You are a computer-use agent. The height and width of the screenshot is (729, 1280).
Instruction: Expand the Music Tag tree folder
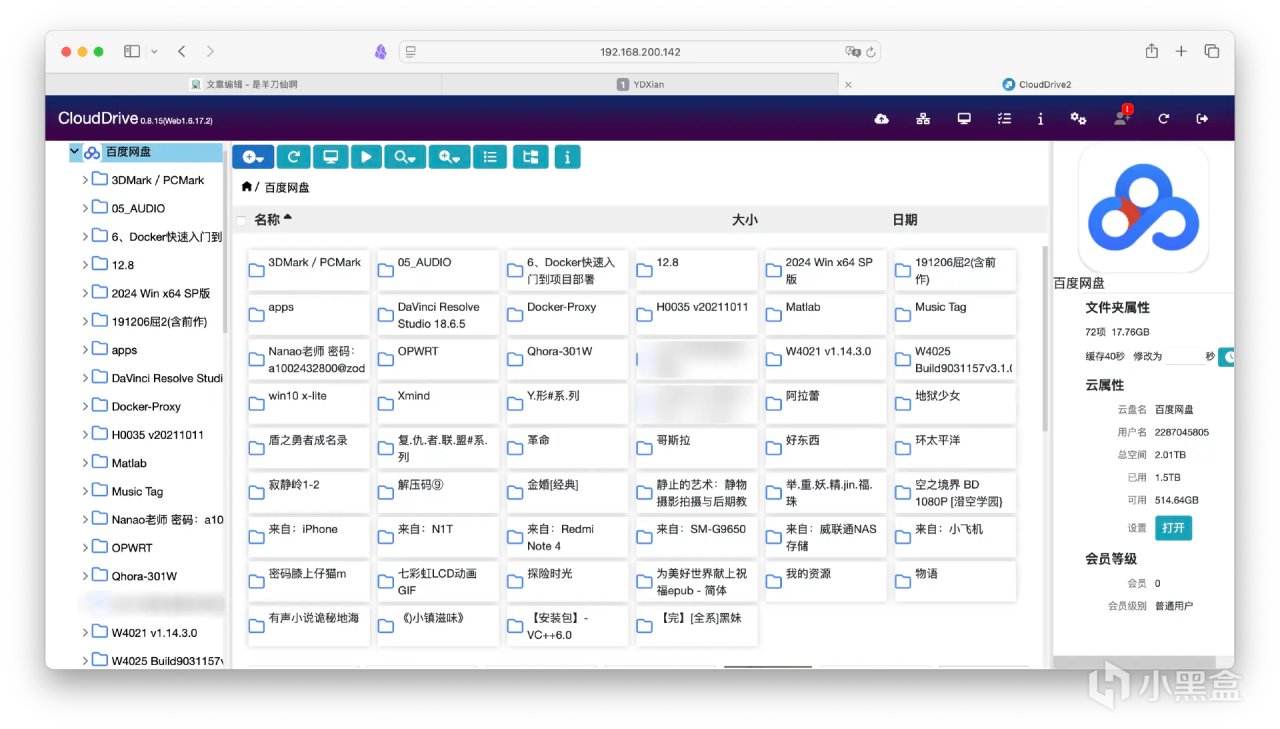pyautogui.click(x=85, y=491)
